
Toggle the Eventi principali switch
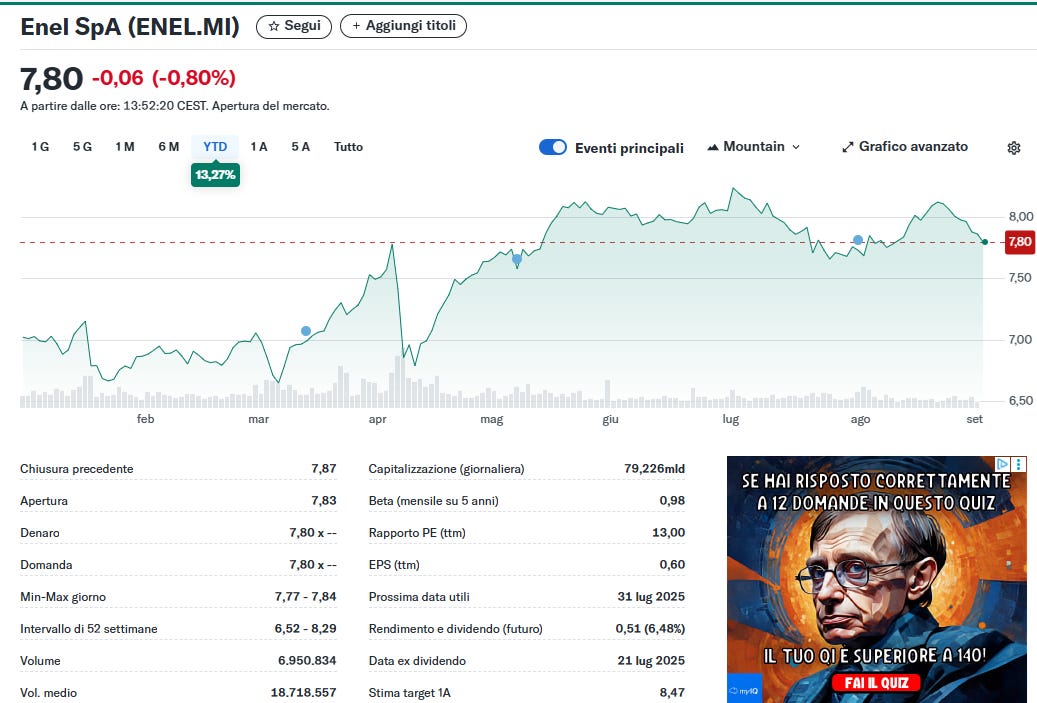553,147
